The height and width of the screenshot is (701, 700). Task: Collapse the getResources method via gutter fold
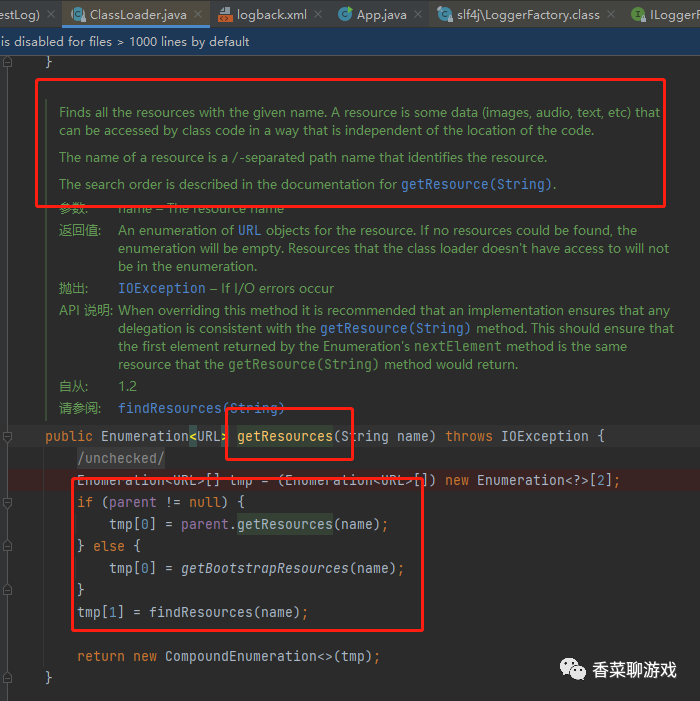click(x=8, y=436)
